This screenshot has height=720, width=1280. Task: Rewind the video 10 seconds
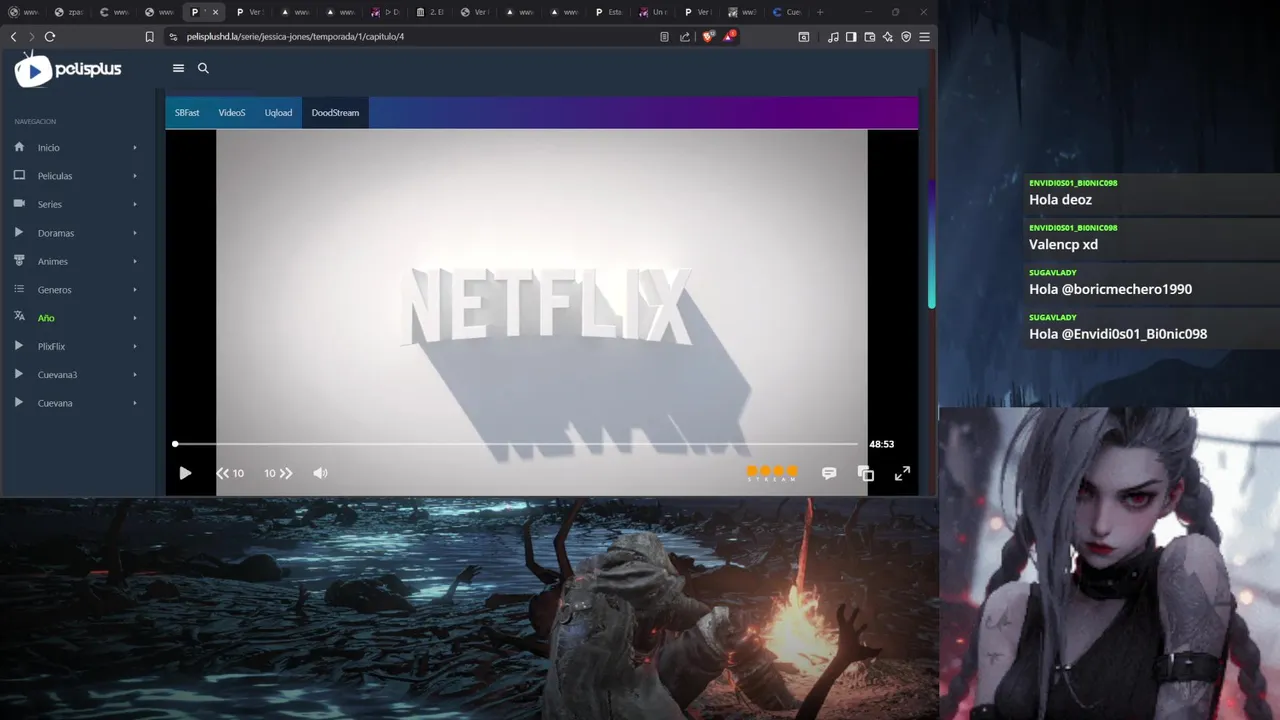point(230,473)
